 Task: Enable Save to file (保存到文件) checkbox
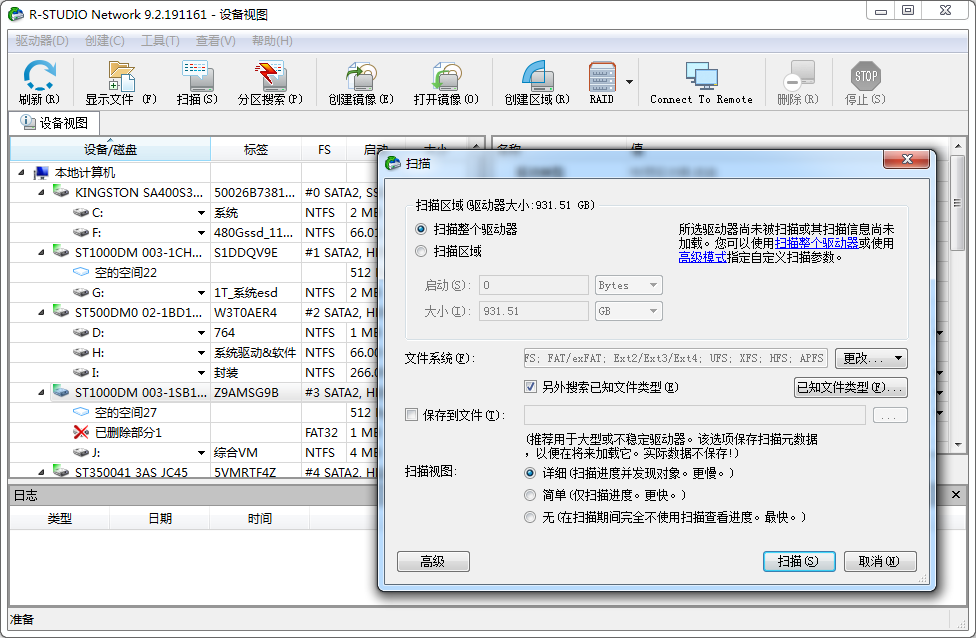click(x=411, y=415)
